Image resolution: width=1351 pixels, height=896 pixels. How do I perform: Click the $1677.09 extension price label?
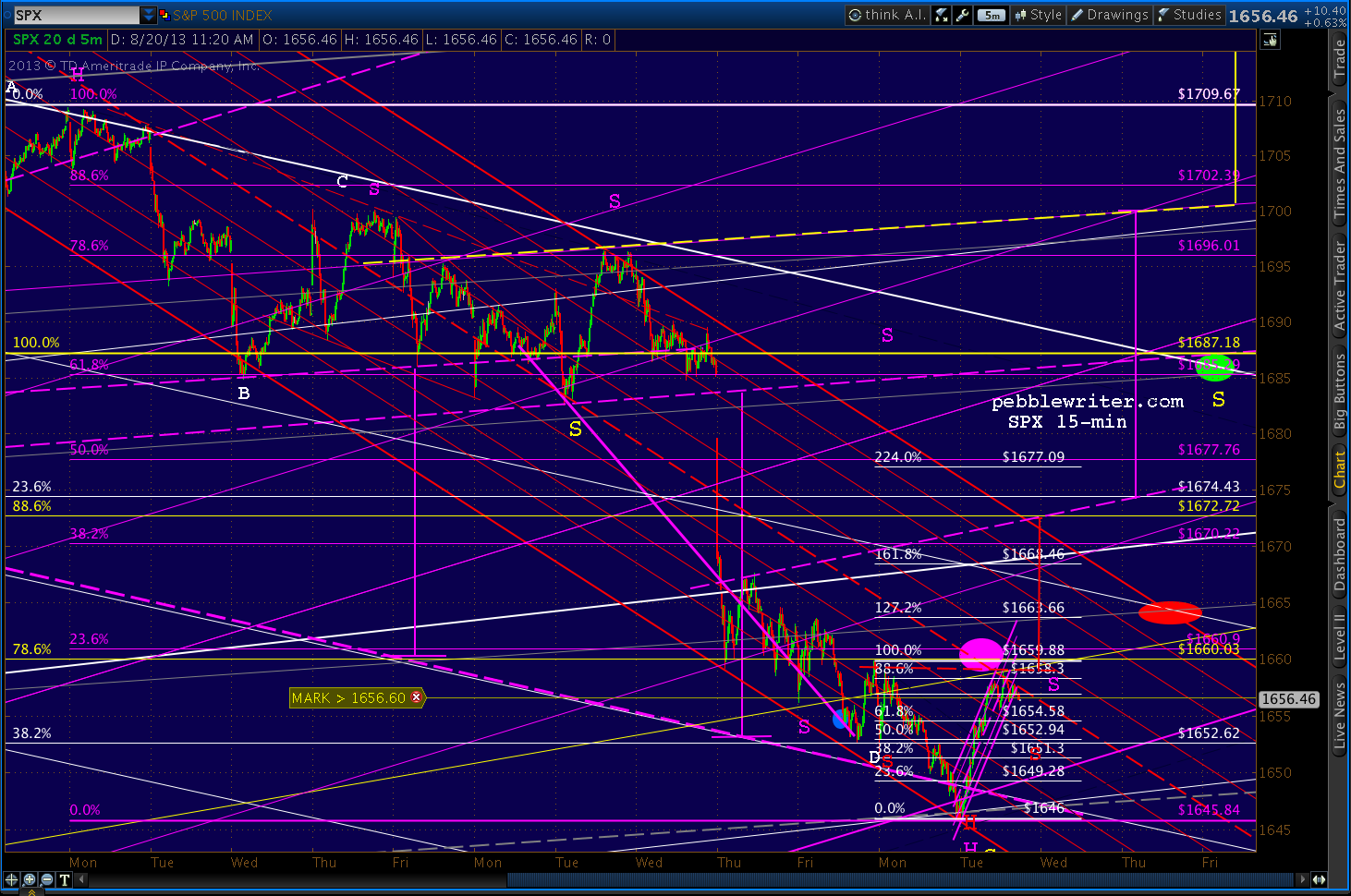click(1033, 456)
